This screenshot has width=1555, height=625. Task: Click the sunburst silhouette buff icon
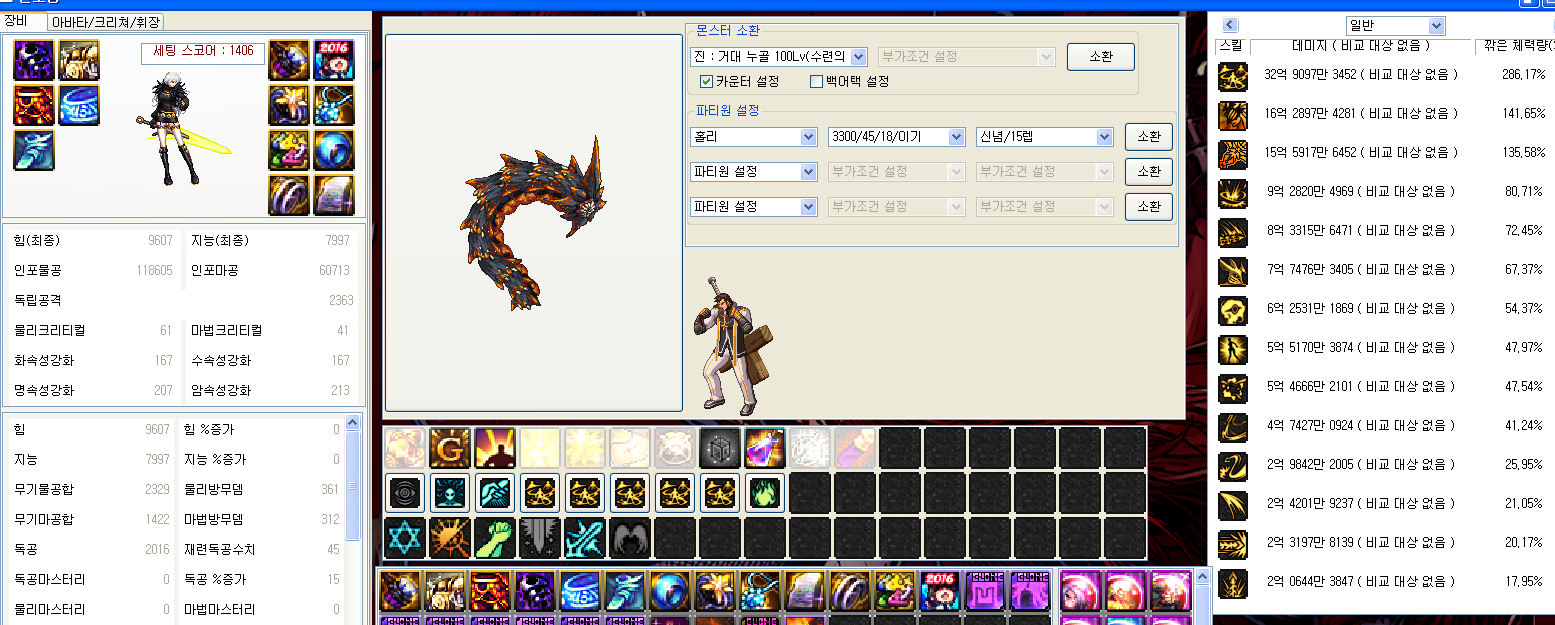495,448
